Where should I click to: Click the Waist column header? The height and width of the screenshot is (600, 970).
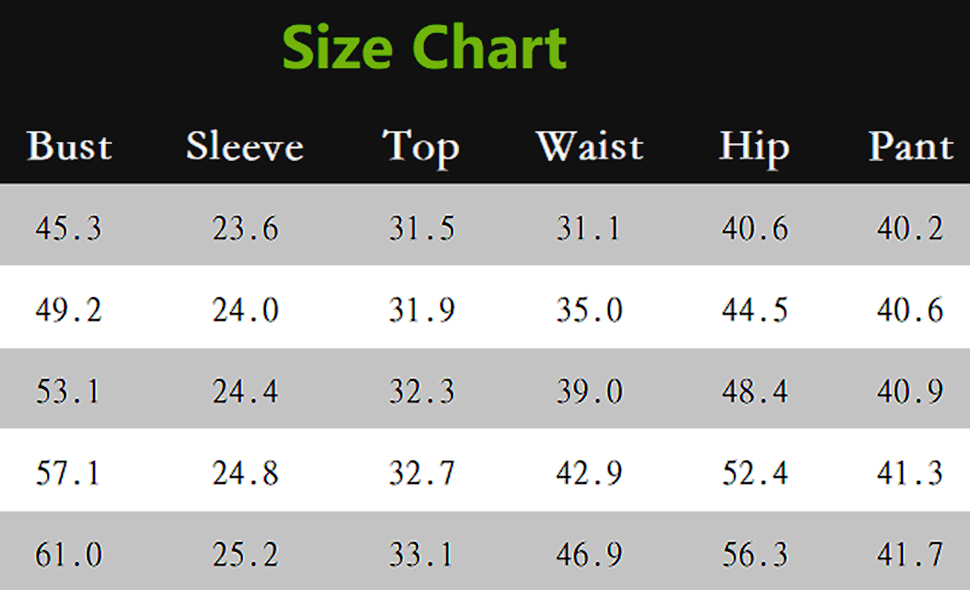(590, 147)
